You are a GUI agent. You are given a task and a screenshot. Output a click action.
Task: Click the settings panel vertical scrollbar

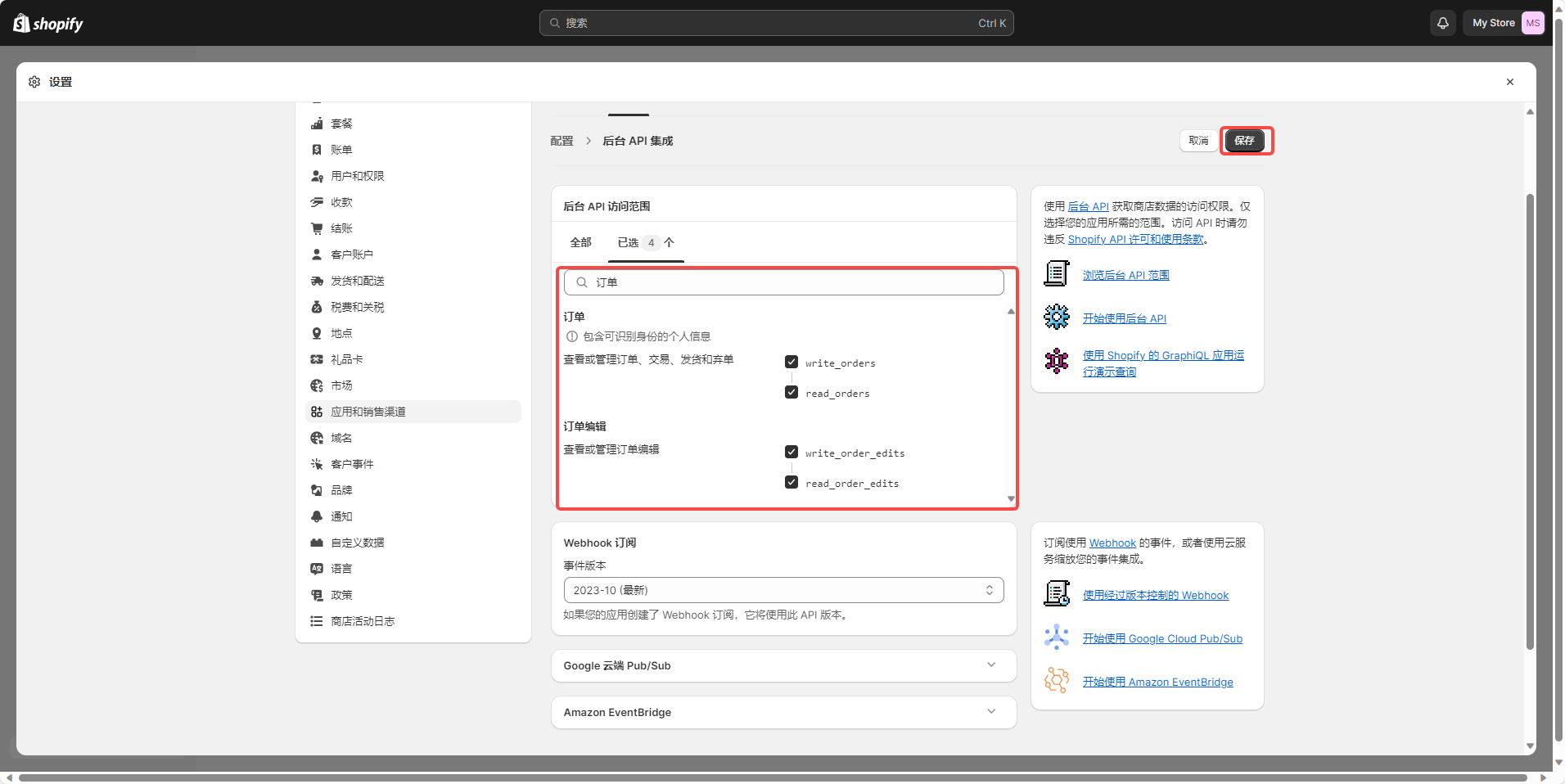coord(1530,421)
